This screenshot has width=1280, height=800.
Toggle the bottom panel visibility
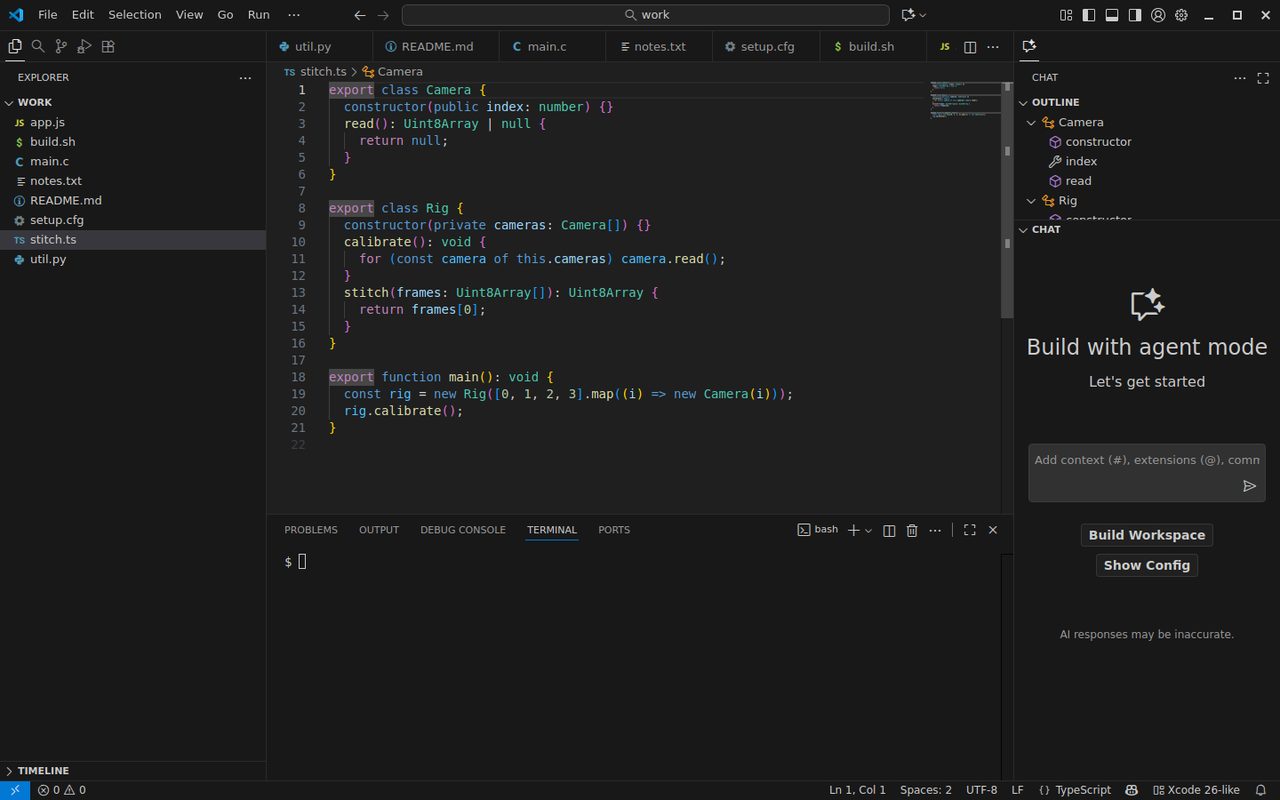point(1112,15)
